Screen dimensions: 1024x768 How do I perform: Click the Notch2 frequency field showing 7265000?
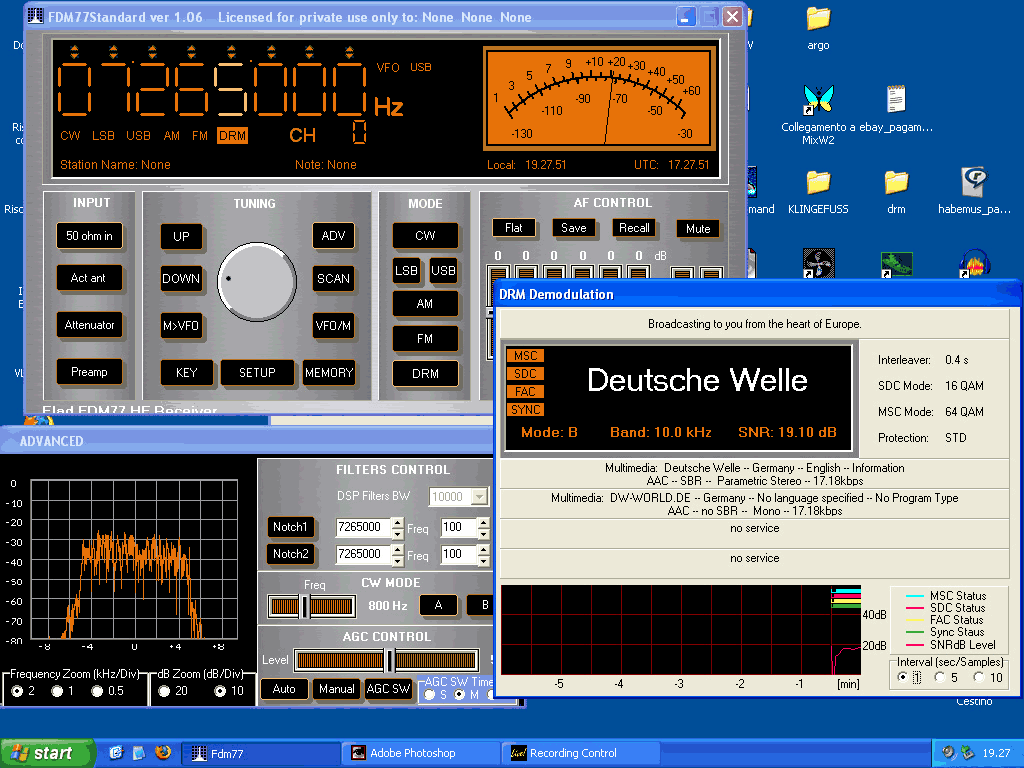[364, 554]
